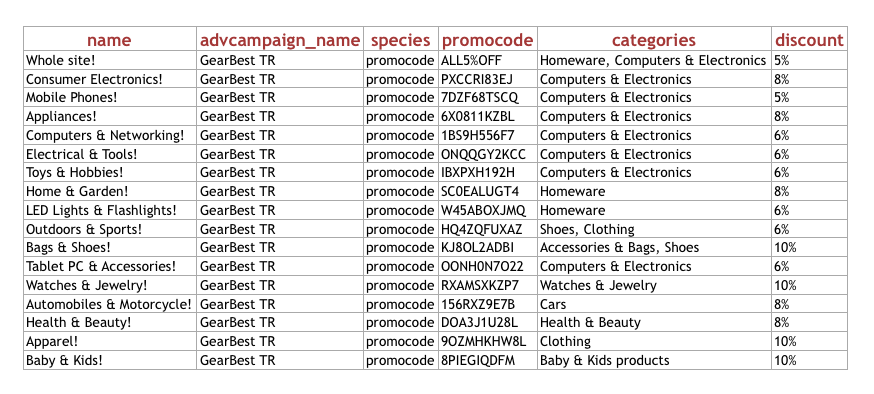Click the 'discount' column header
This screenshot has height=394, width=874.
tap(809, 40)
